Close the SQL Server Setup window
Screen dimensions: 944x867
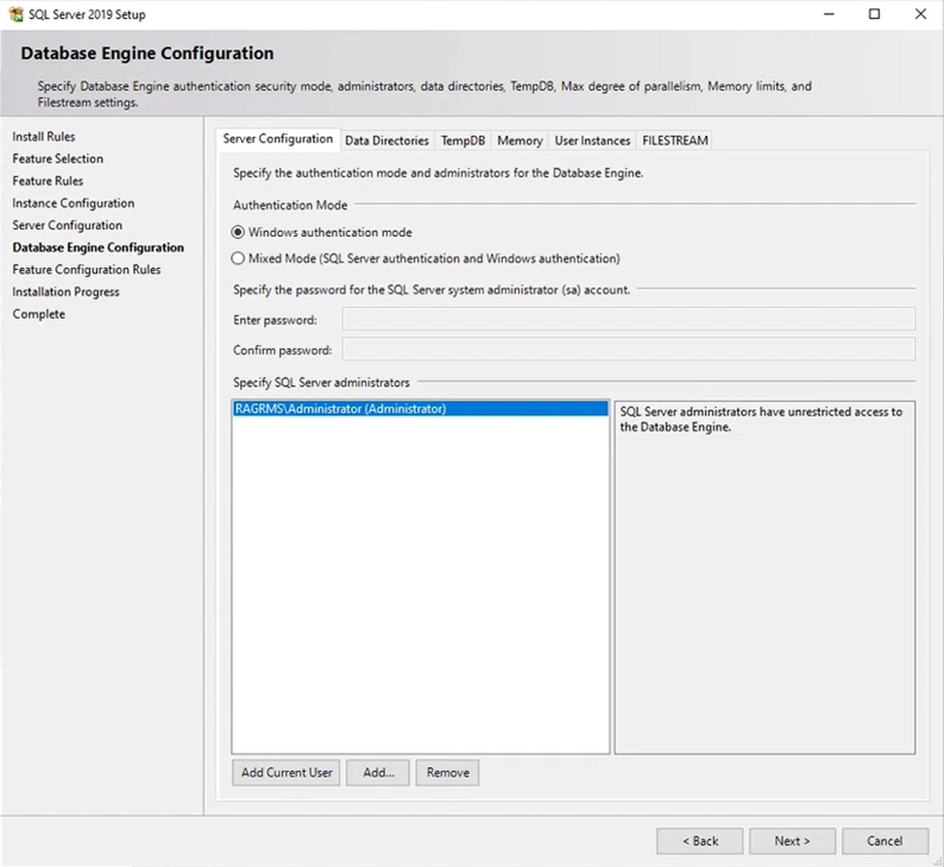921,14
